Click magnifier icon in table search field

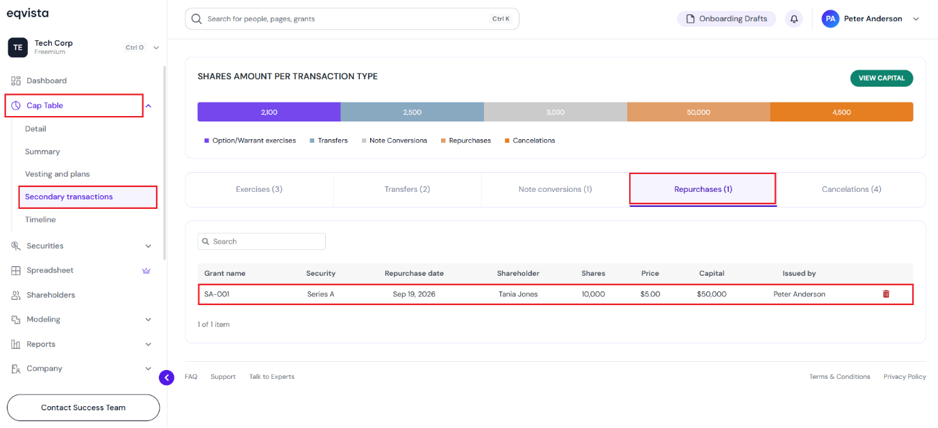[x=206, y=242]
